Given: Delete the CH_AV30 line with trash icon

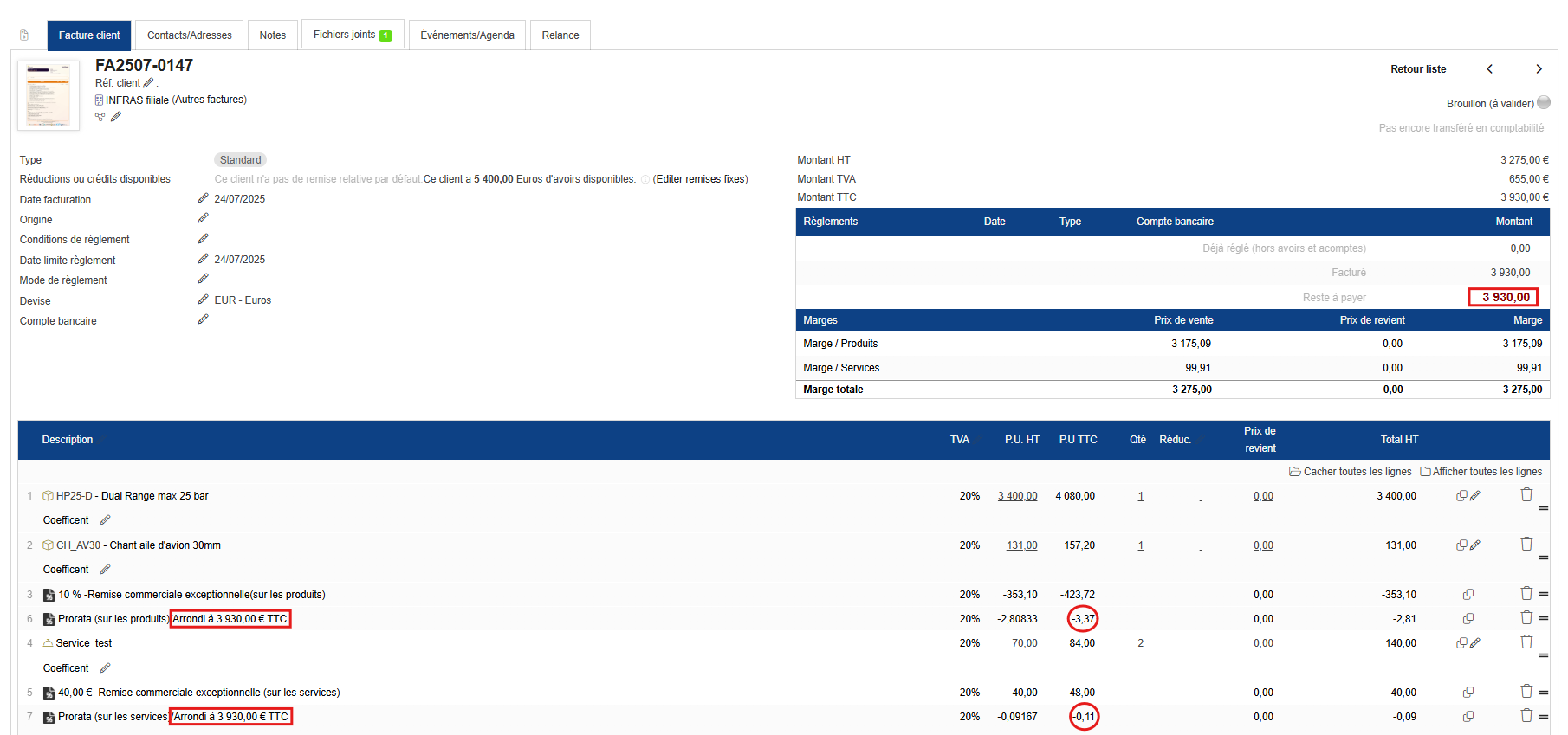Looking at the screenshot, I should coord(1526,544).
